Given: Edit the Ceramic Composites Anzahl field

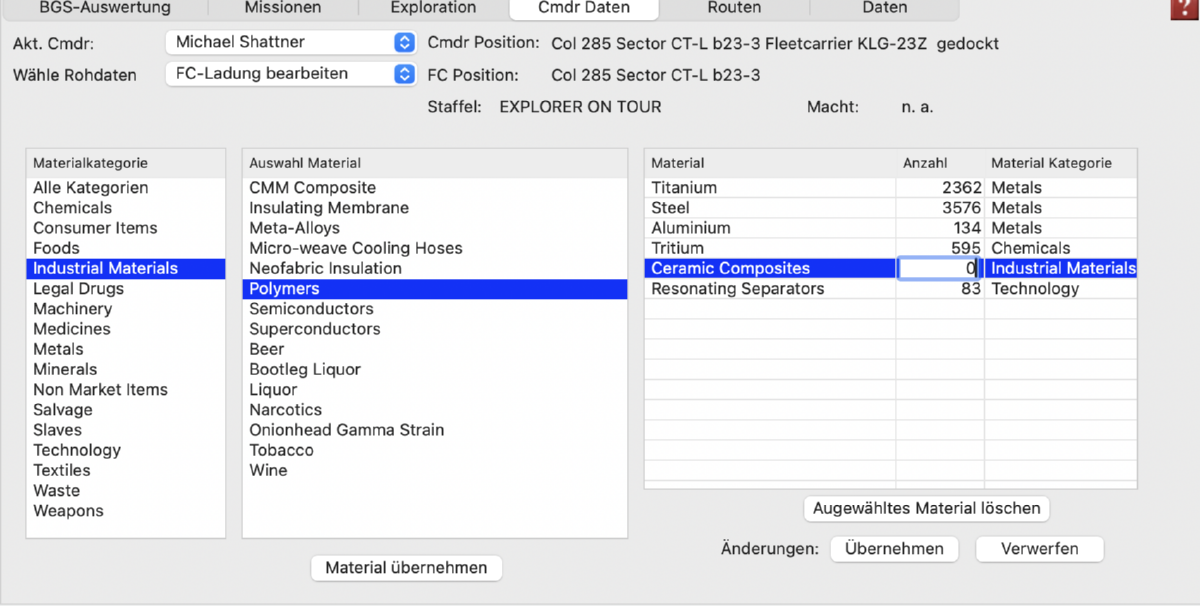Looking at the screenshot, I should tap(939, 269).
